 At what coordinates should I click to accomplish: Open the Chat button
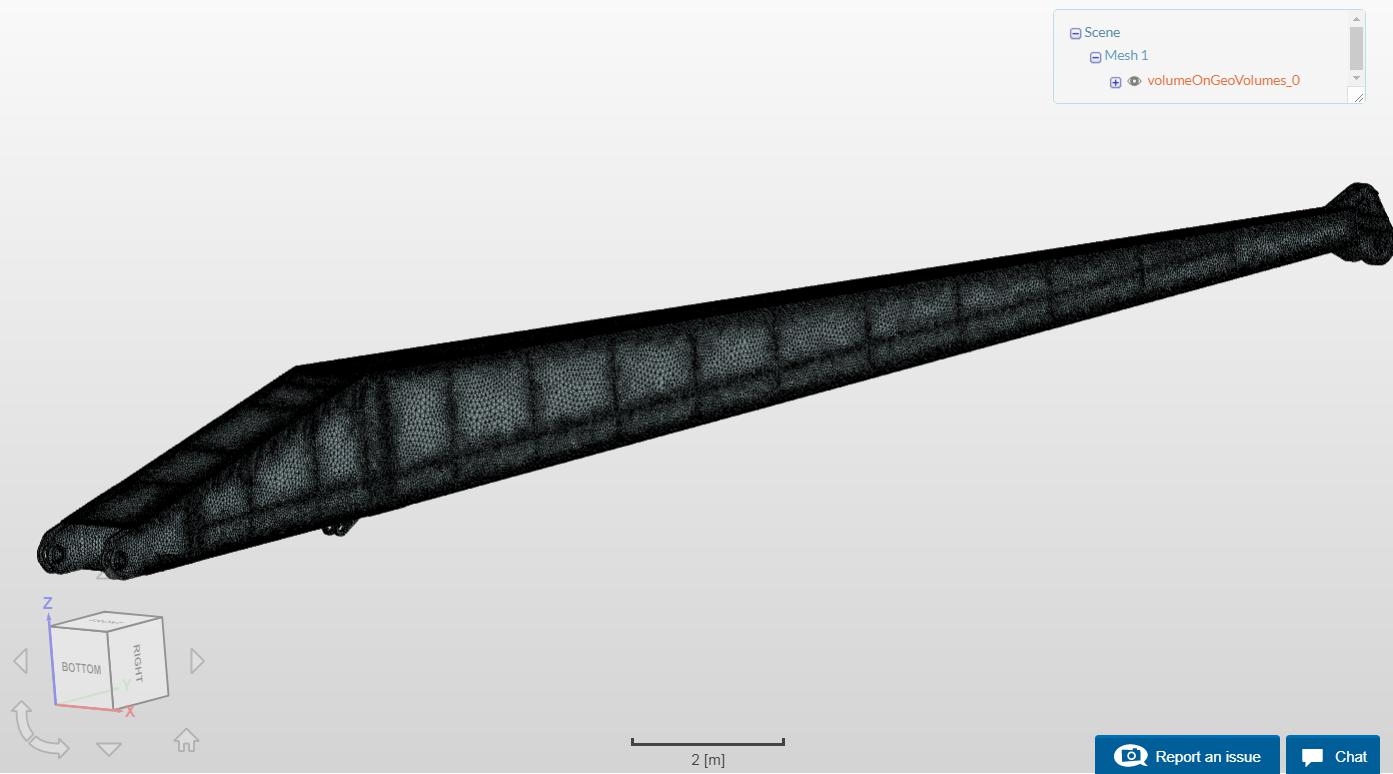coord(1333,756)
